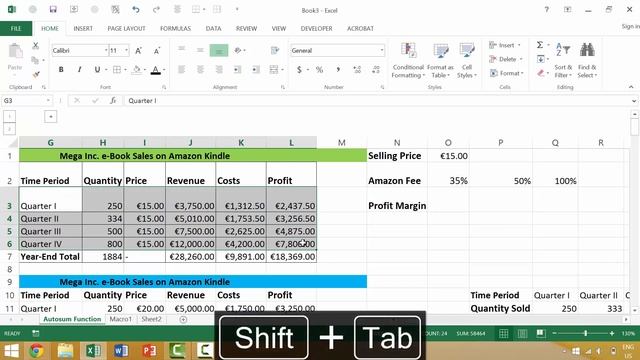Screen dimensions: 640x360
Task: Open the FILE tab
Action: click(16, 29)
